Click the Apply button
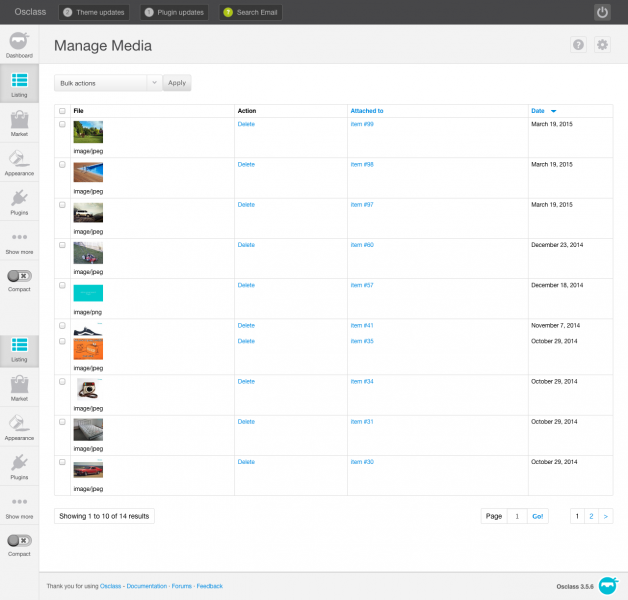 tap(177, 83)
